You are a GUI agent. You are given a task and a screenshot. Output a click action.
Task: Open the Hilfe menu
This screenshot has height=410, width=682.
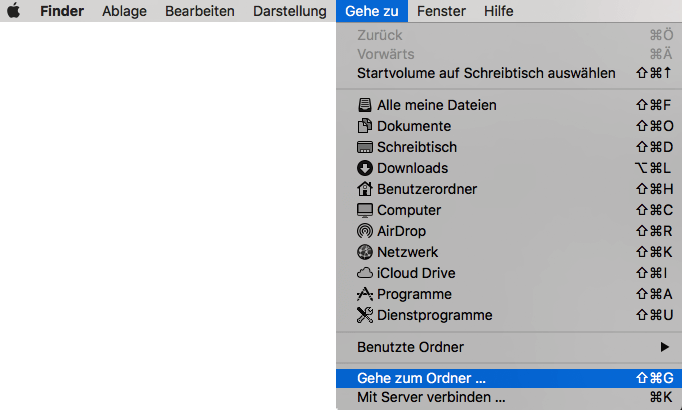pyautogui.click(x=498, y=11)
